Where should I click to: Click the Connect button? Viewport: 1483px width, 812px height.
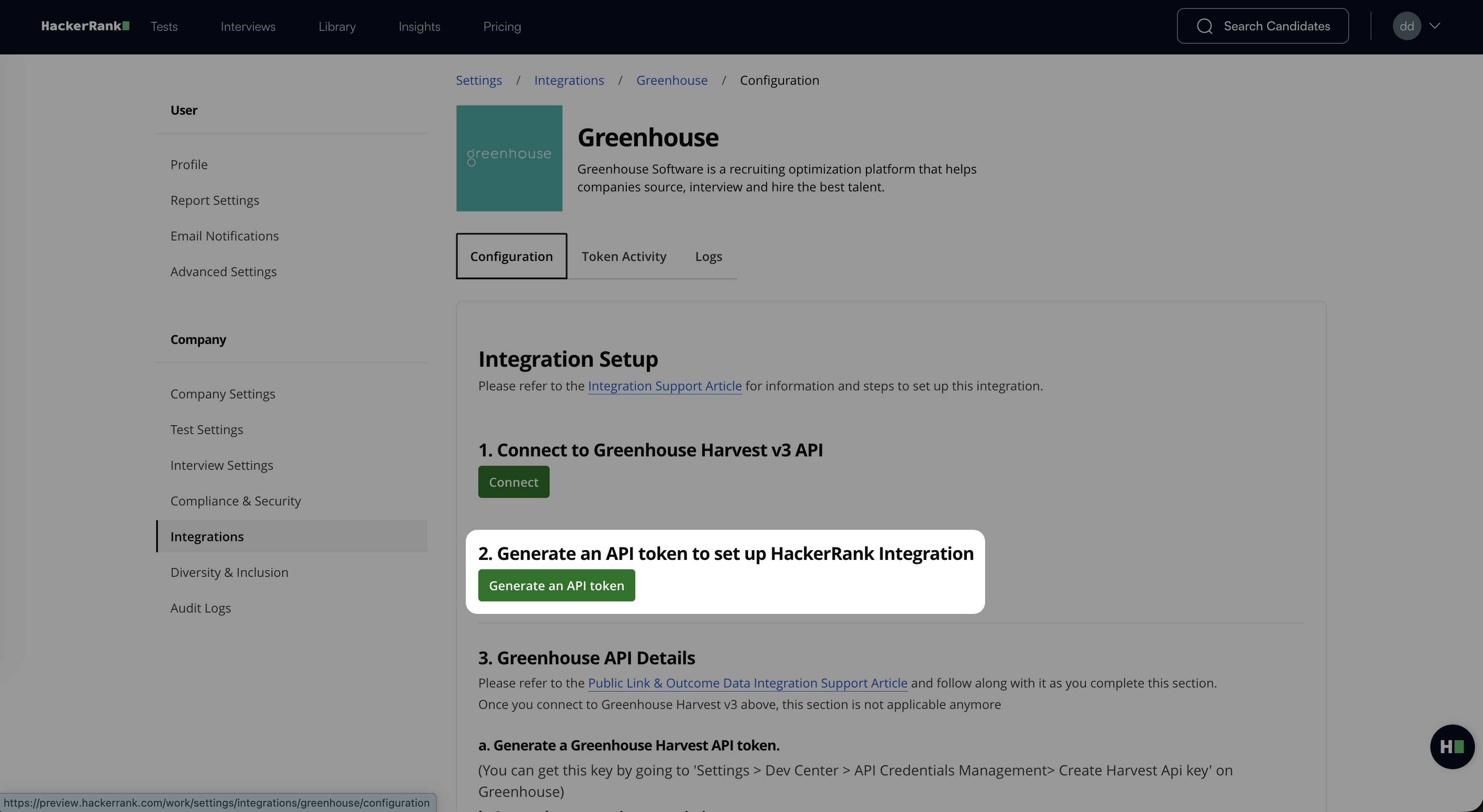[x=514, y=482]
